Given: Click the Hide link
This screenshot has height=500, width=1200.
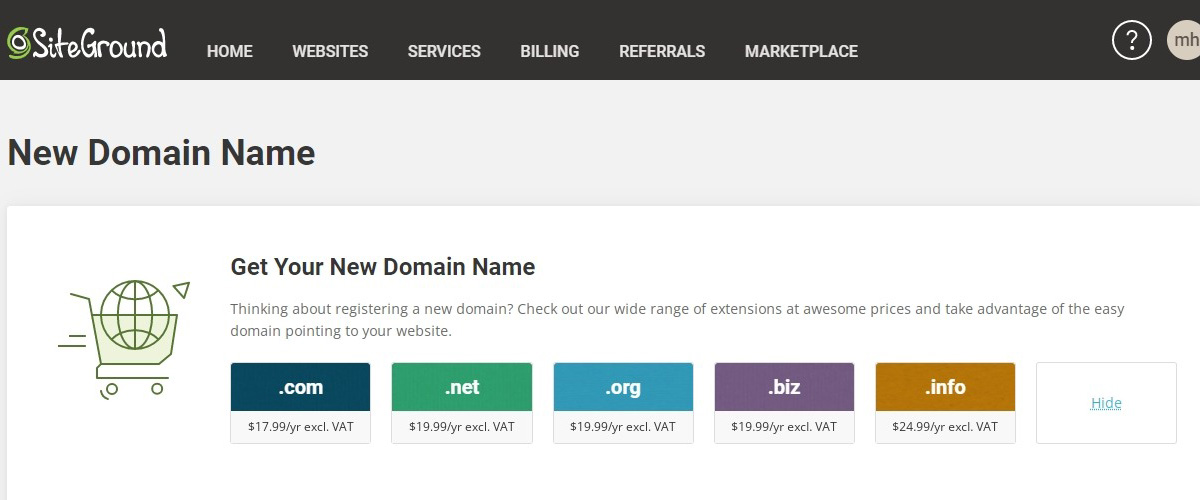Looking at the screenshot, I should coord(1106,403).
